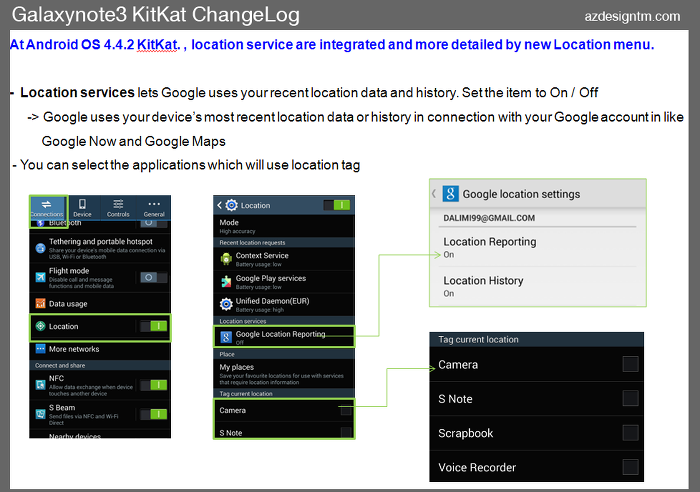
Task: Open the Connections tab
Action: (x=48, y=208)
